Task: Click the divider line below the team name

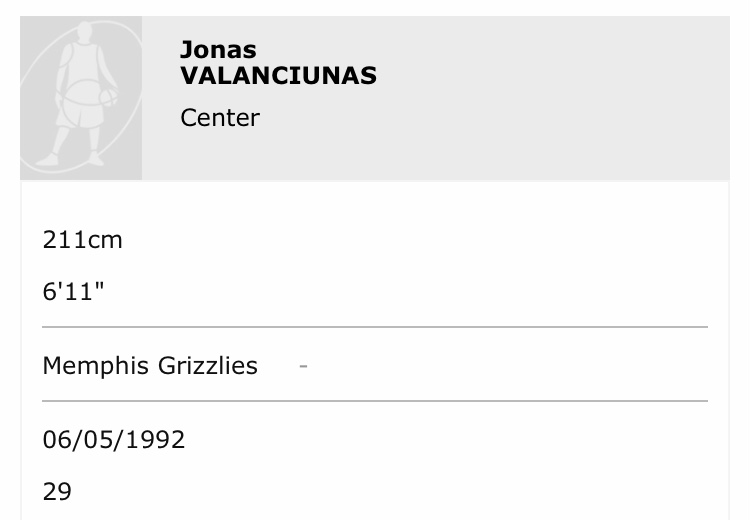Action: 375,401
